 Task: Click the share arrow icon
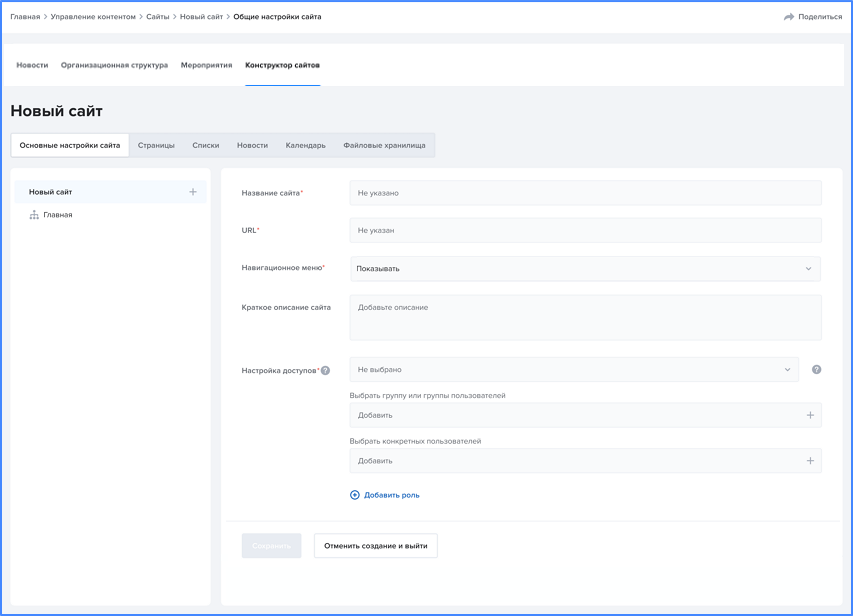pyautogui.click(x=789, y=17)
